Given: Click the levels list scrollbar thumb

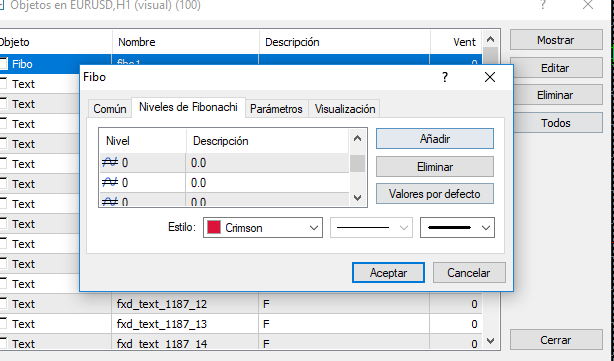Looking at the screenshot, I should pos(357,164).
